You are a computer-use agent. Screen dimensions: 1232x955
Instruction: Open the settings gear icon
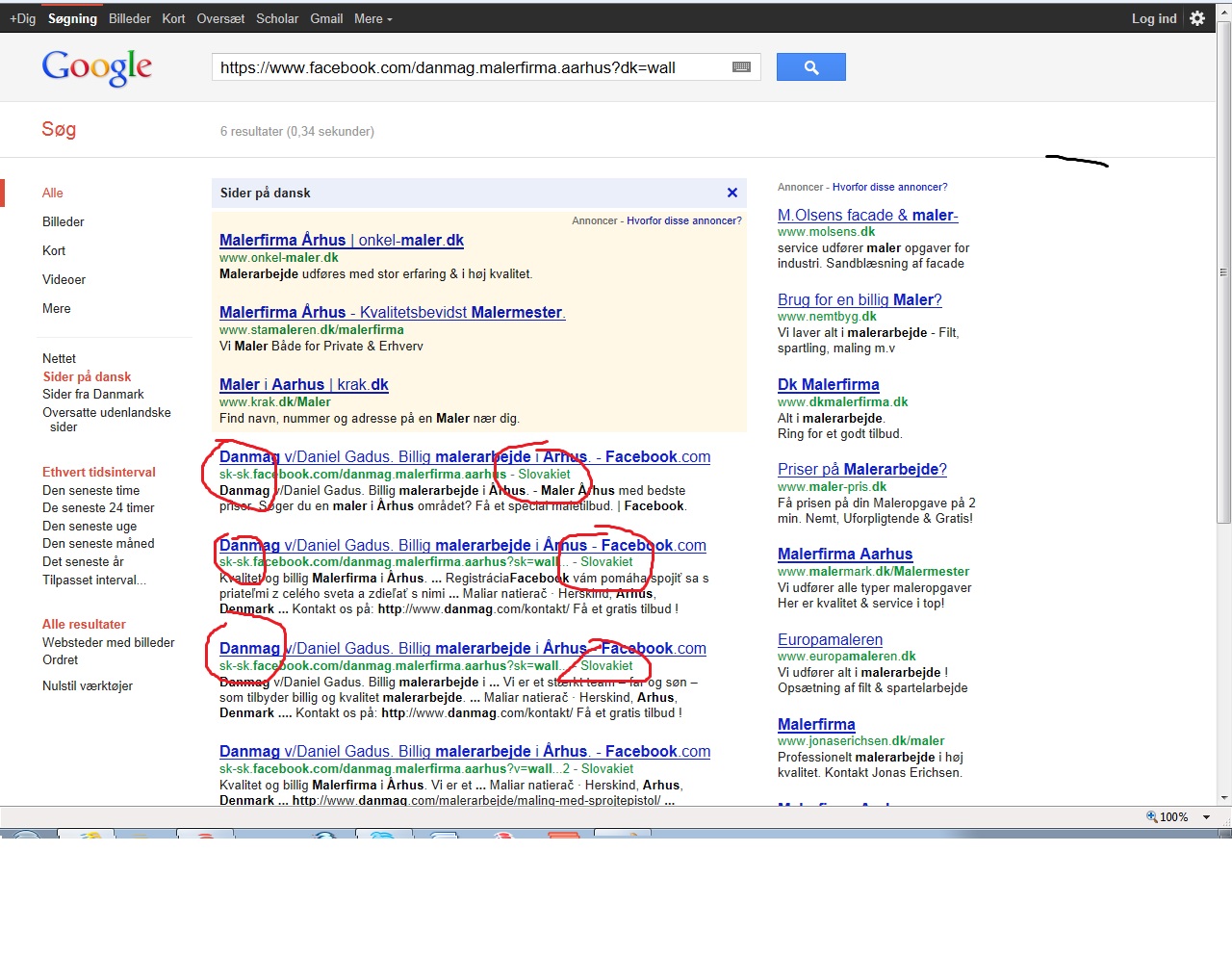point(1197,18)
